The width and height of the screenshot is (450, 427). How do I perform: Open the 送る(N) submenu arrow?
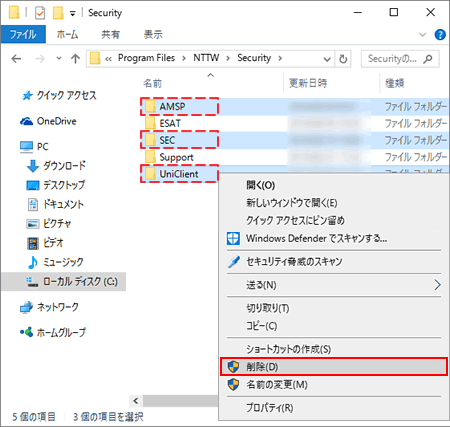(x=437, y=285)
